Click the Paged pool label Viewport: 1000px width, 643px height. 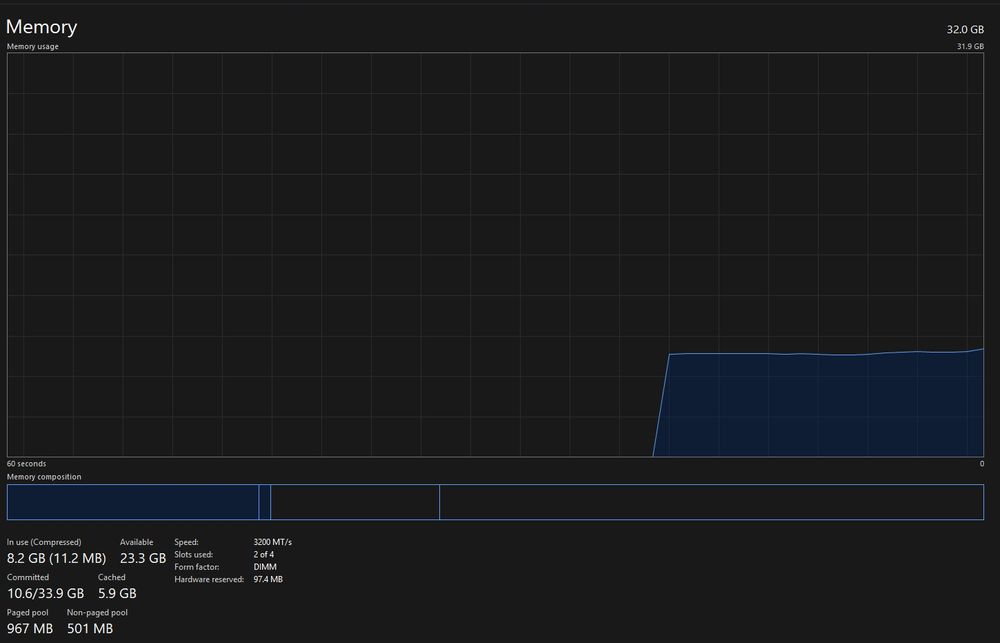[x=27, y=612]
